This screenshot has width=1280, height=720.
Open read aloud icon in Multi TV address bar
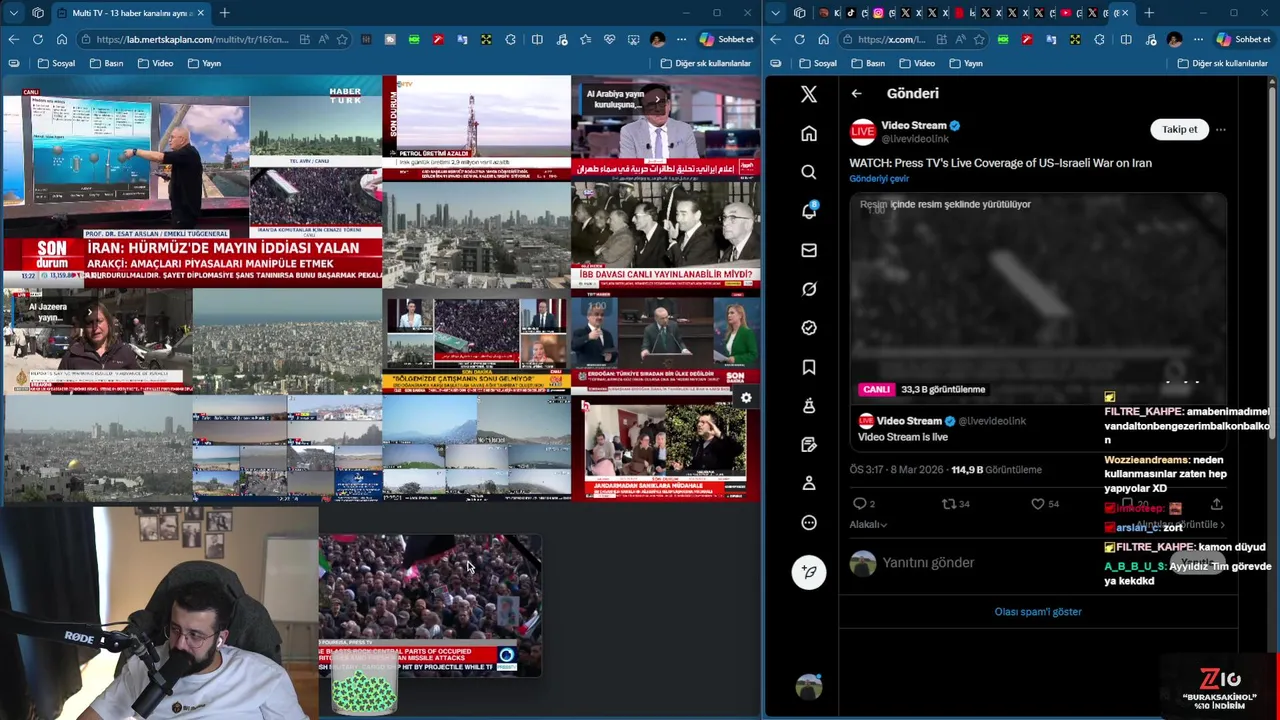tap(323, 39)
